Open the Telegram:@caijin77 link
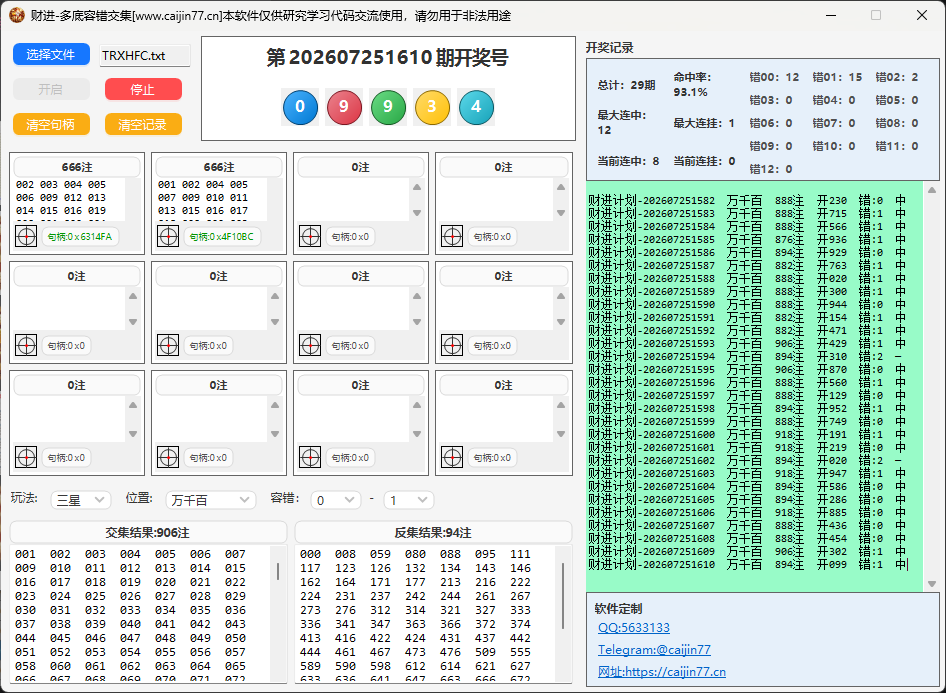 tap(654, 650)
